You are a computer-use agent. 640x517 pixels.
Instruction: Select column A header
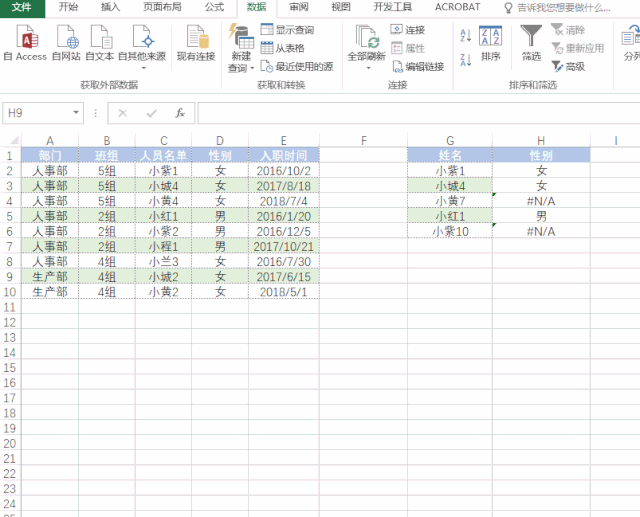click(x=50, y=141)
